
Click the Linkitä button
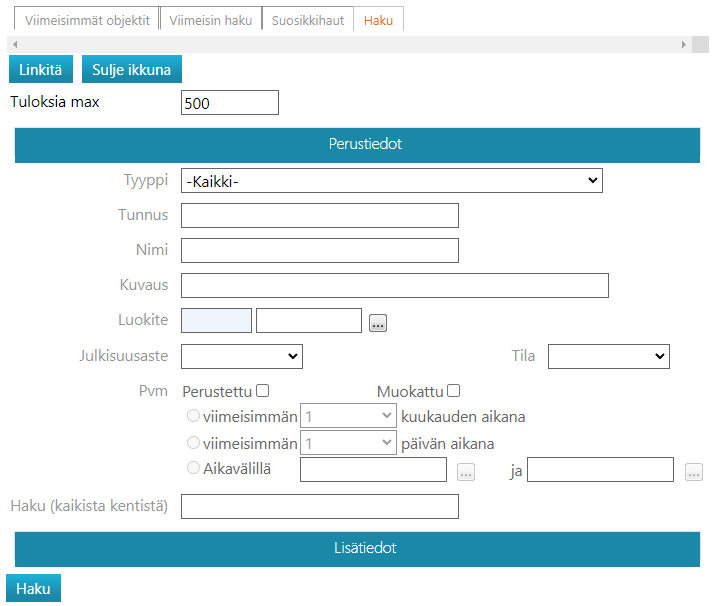pos(41,70)
